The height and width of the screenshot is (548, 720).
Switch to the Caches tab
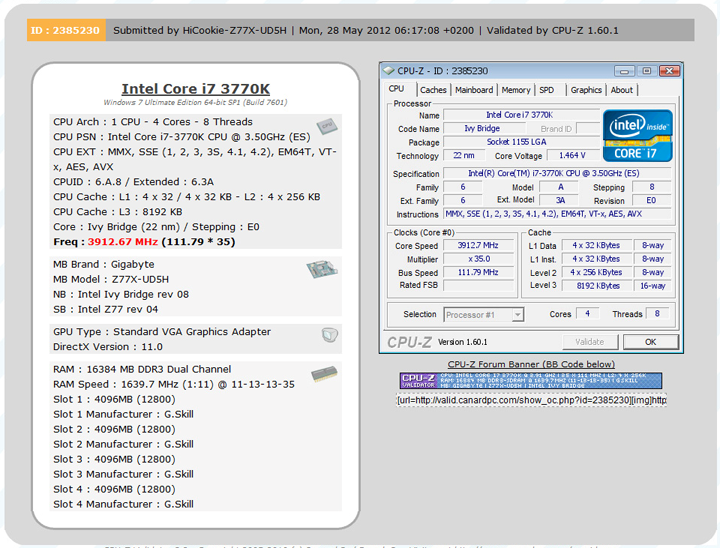433,90
